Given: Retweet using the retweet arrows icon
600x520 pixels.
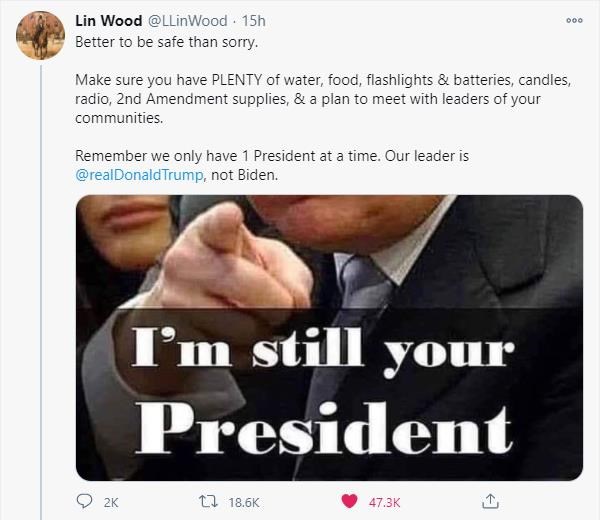Looking at the screenshot, I should click(209, 501).
